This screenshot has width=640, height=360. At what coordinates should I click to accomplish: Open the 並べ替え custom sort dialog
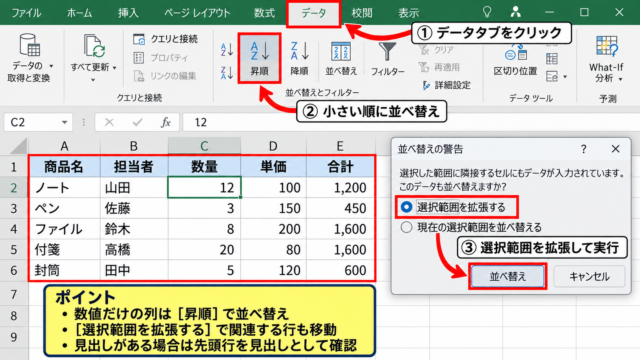(341, 58)
